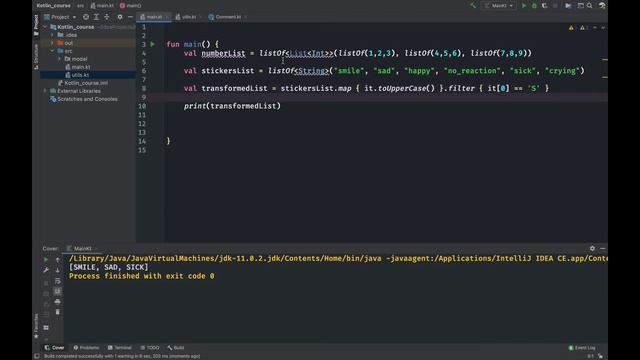Rerun MainKt from the Cover panel
Viewport: 640px width, 360px height.
click(46, 260)
